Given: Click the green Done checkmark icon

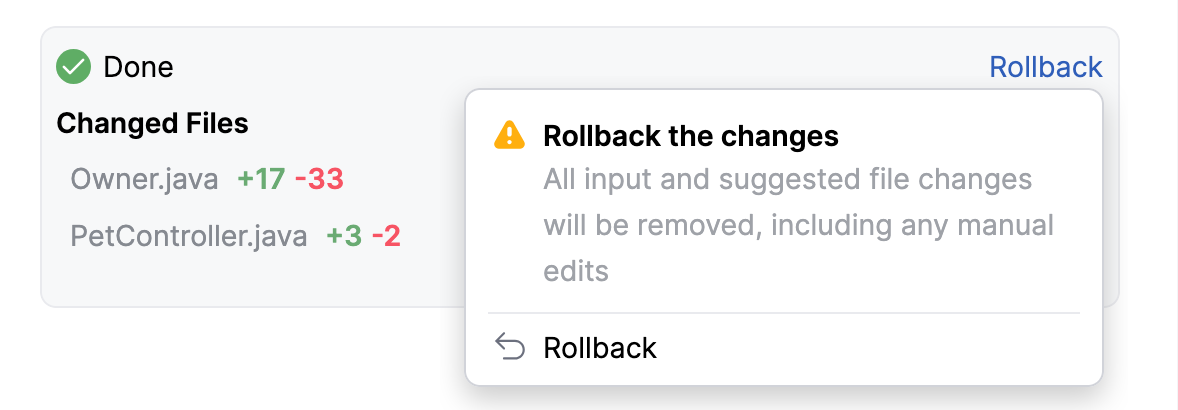Looking at the screenshot, I should click(74, 67).
